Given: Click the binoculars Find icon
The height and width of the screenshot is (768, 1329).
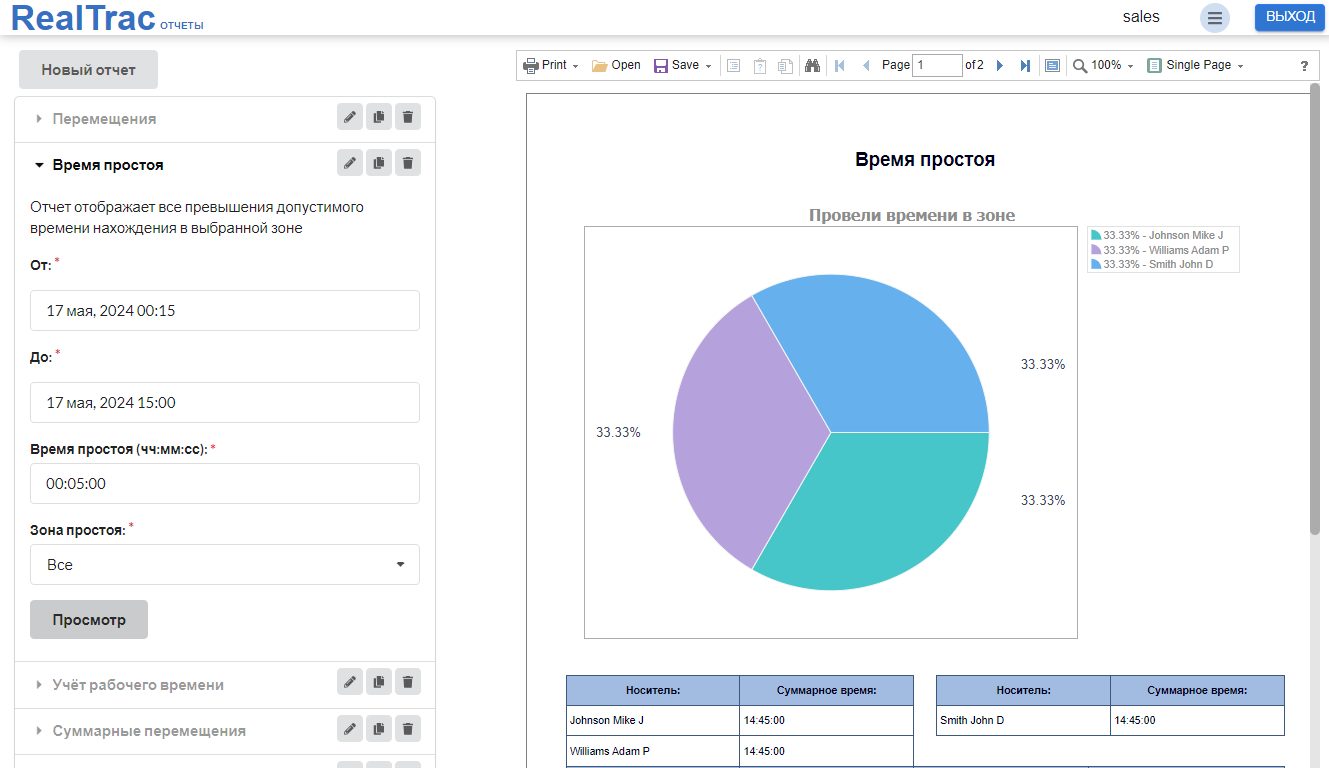Looking at the screenshot, I should tap(813, 65).
